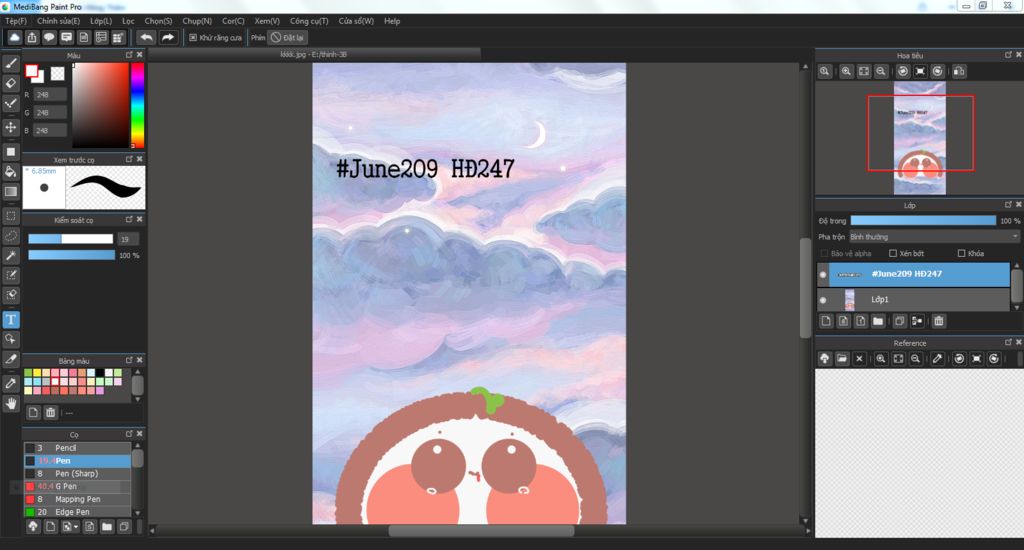This screenshot has height=550, width=1024.
Task: Select the Lớp1 layer row
Action: 913,300
